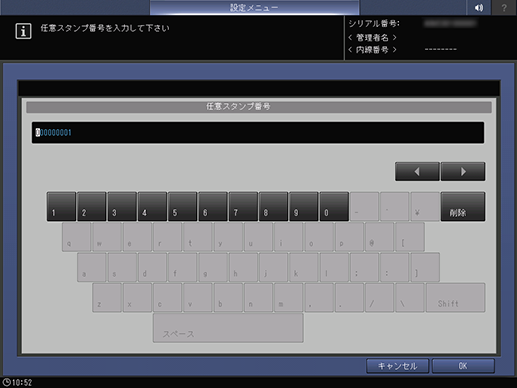Viewport: 517px width, 388px height.
Task: Click the k key
Action: tap(304, 267)
